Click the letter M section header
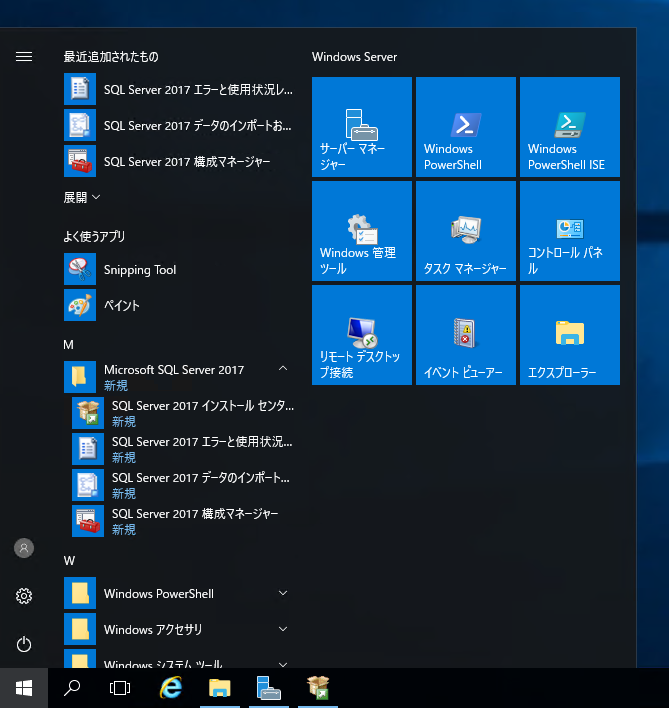 (68, 345)
